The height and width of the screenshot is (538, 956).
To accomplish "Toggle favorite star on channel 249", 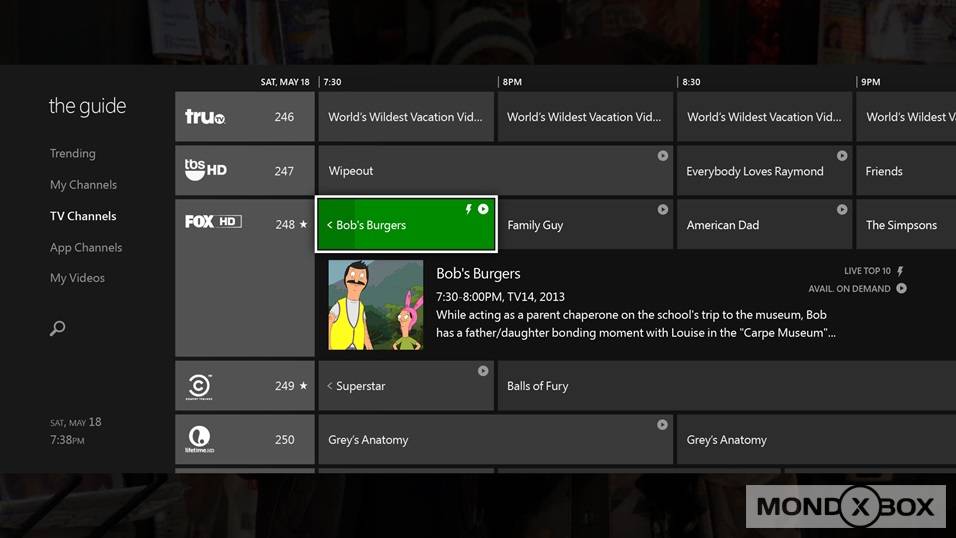I will point(304,386).
